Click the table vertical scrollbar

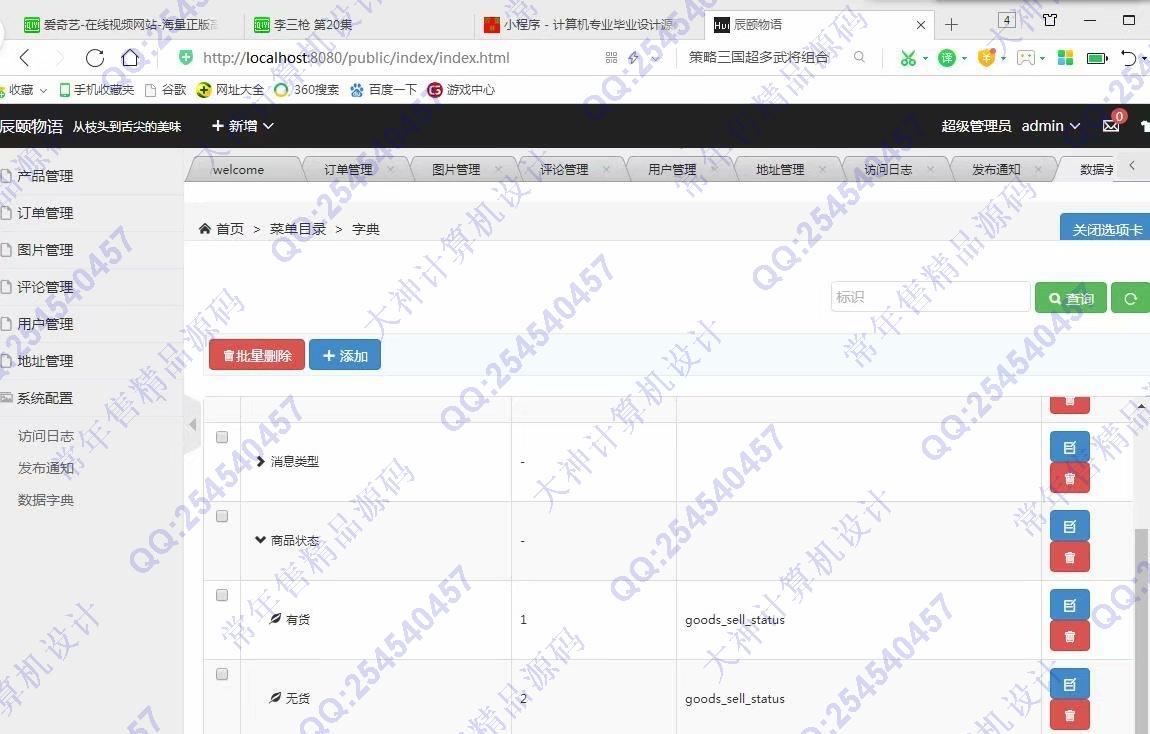(1141, 631)
